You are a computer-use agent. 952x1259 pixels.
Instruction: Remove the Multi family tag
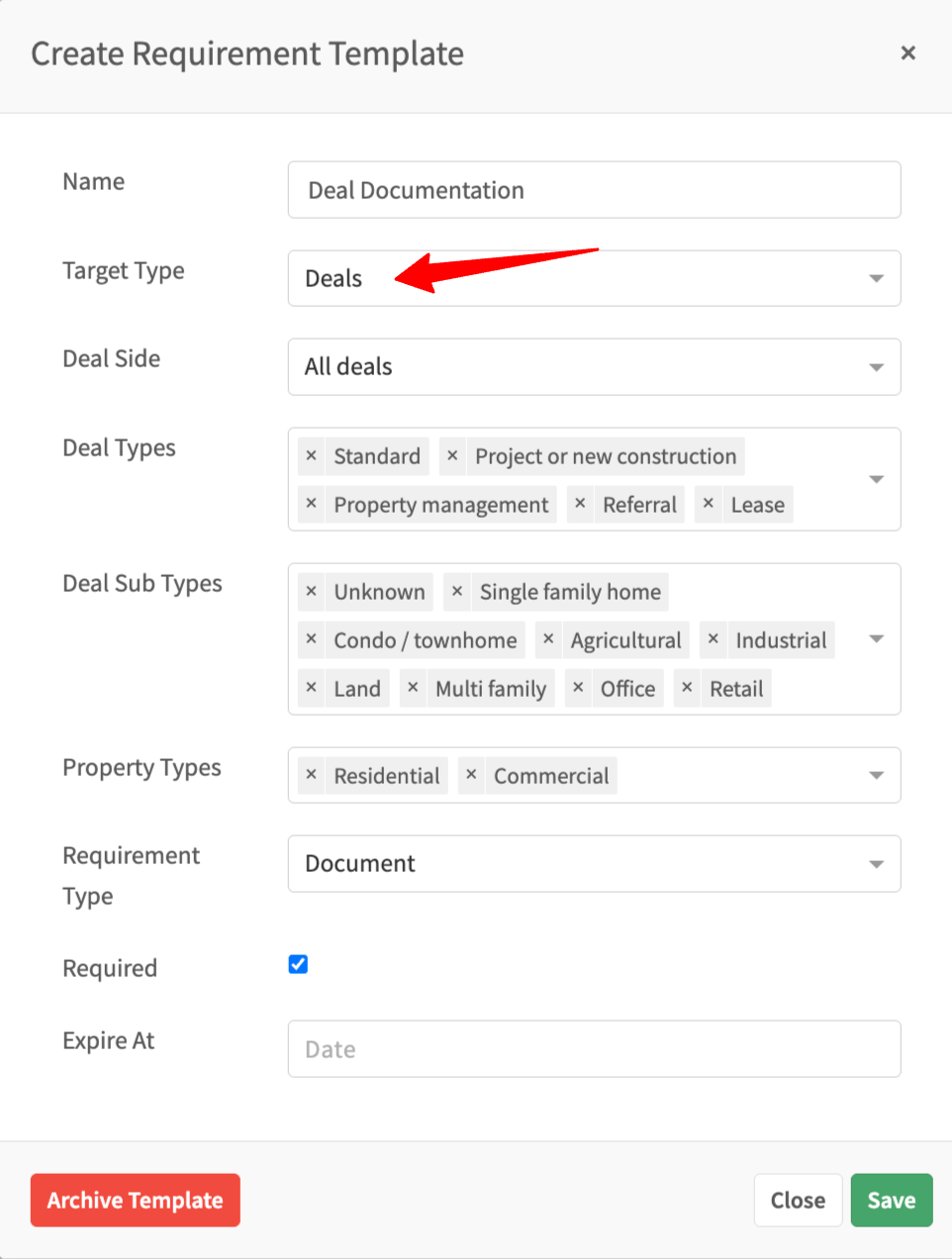(x=414, y=689)
